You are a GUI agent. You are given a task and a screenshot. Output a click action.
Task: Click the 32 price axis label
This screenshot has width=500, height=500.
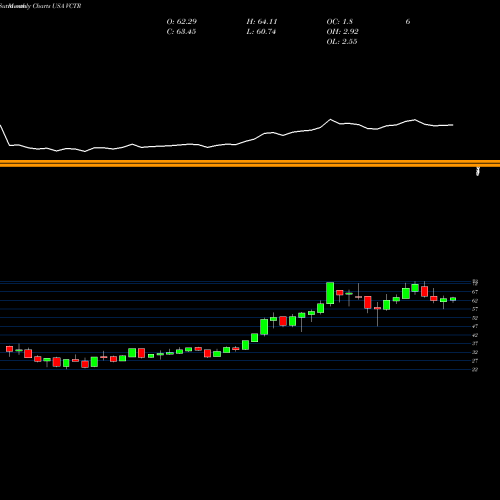coord(475,352)
